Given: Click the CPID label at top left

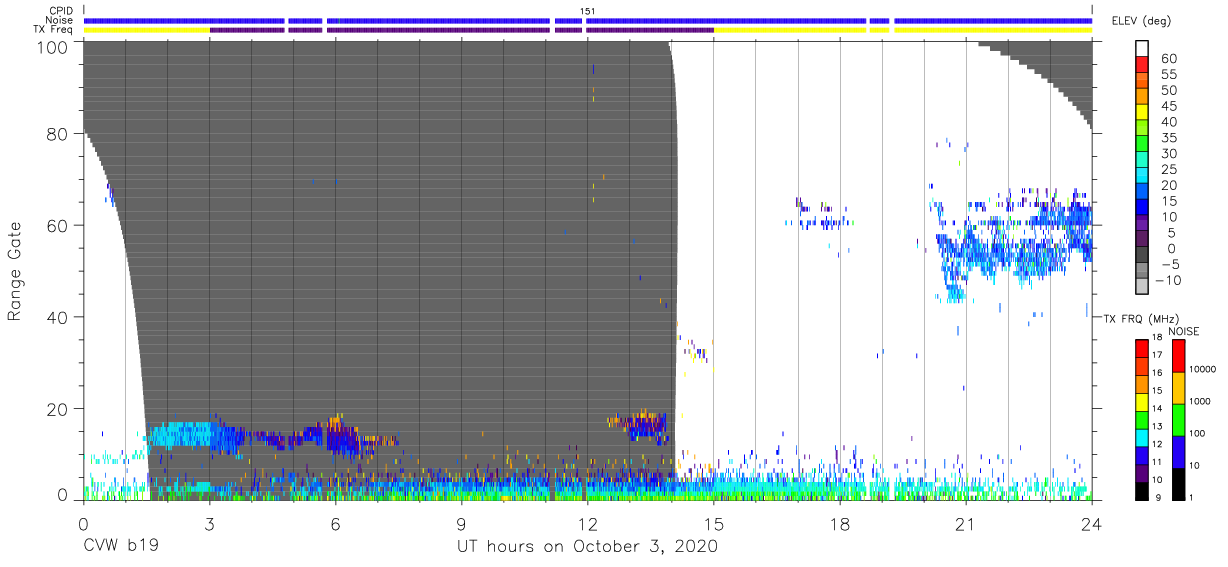Looking at the screenshot, I should (x=60, y=11).
